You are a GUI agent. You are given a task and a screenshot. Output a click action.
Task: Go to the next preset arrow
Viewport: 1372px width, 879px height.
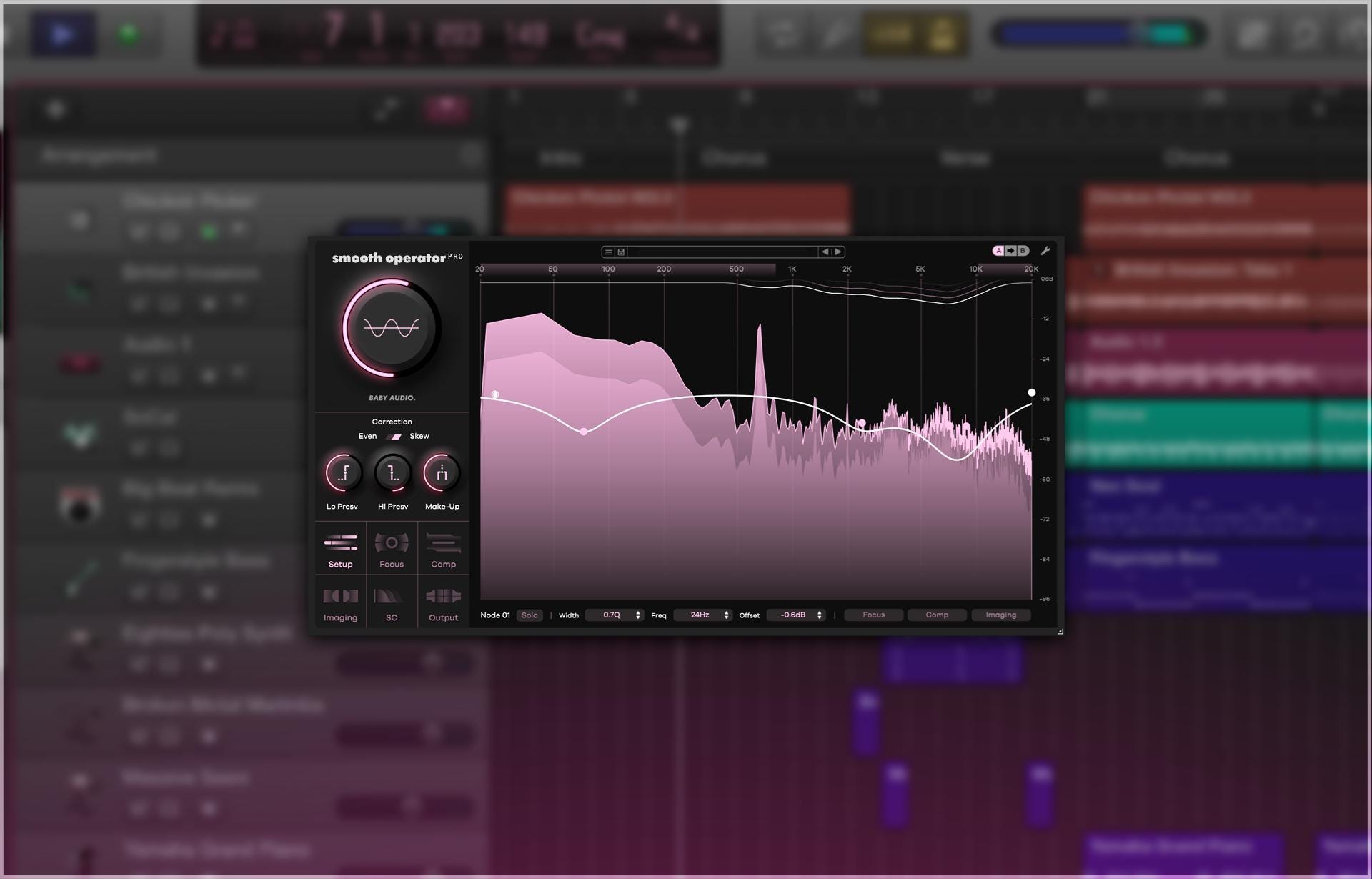click(x=838, y=252)
